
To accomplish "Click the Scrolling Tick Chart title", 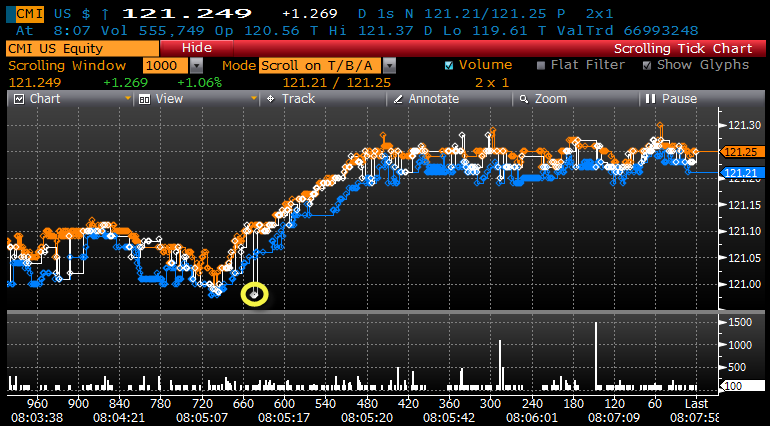I will 683,49.
